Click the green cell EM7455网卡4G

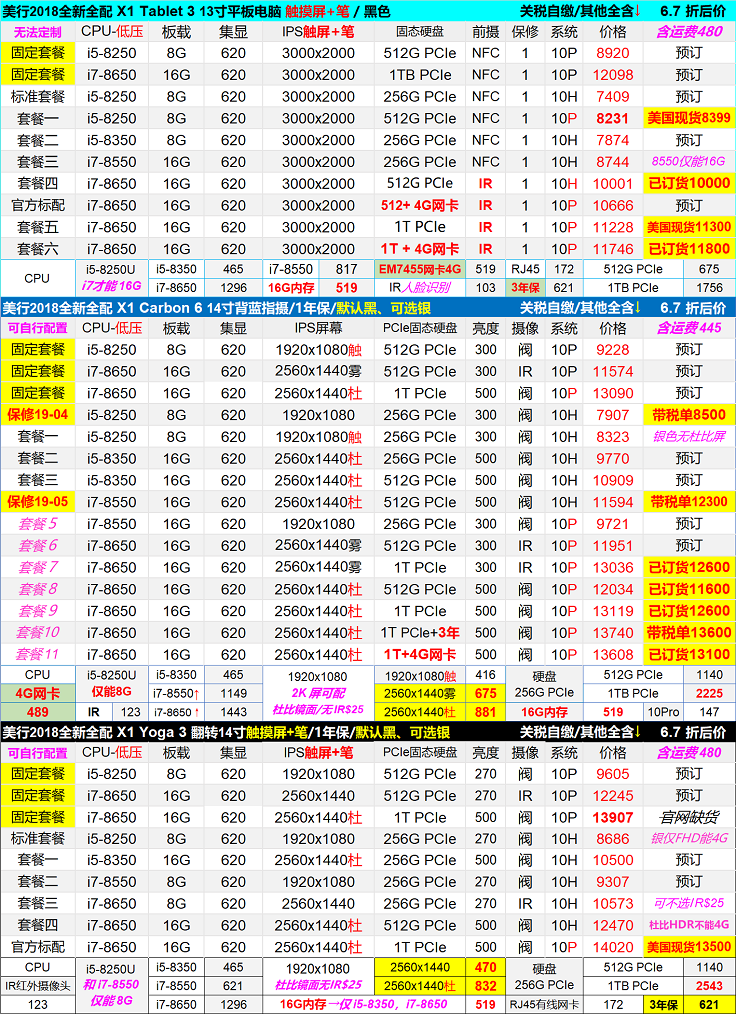(x=420, y=269)
